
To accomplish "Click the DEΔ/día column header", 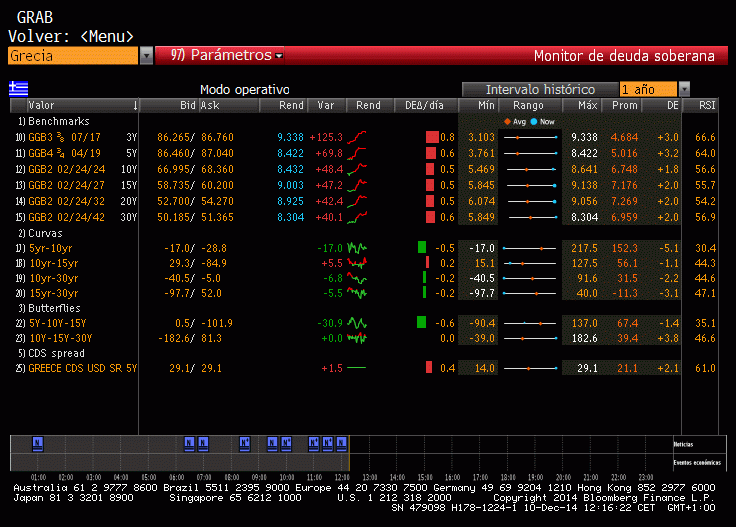I will 424,106.
